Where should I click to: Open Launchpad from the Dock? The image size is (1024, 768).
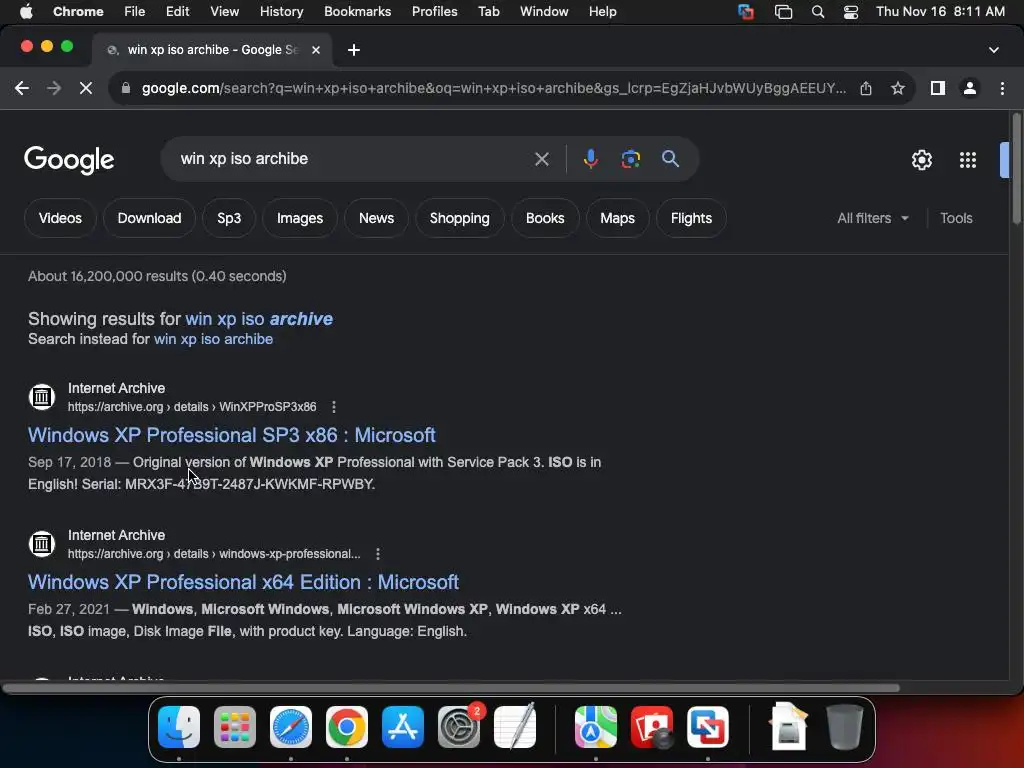pyautogui.click(x=235, y=727)
